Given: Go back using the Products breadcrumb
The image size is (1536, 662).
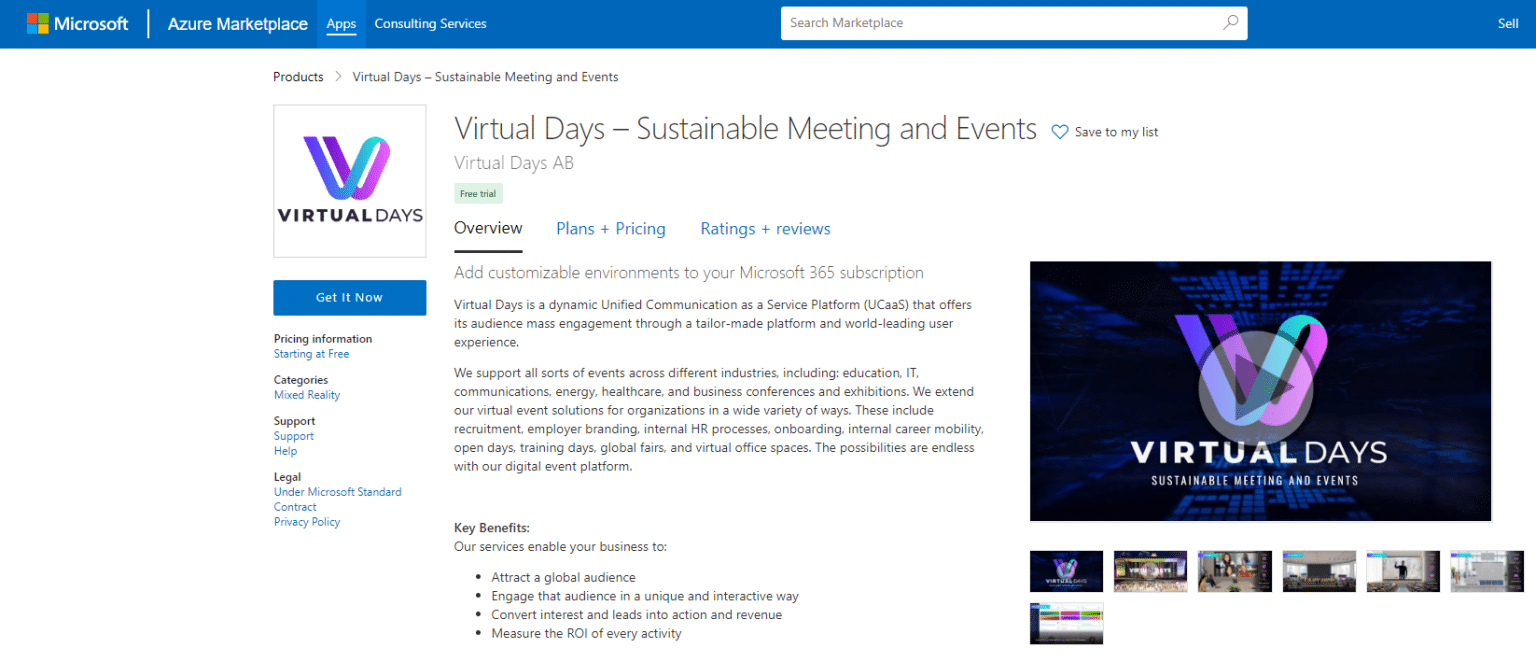Looking at the screenshot, I should tap(298, 76).
